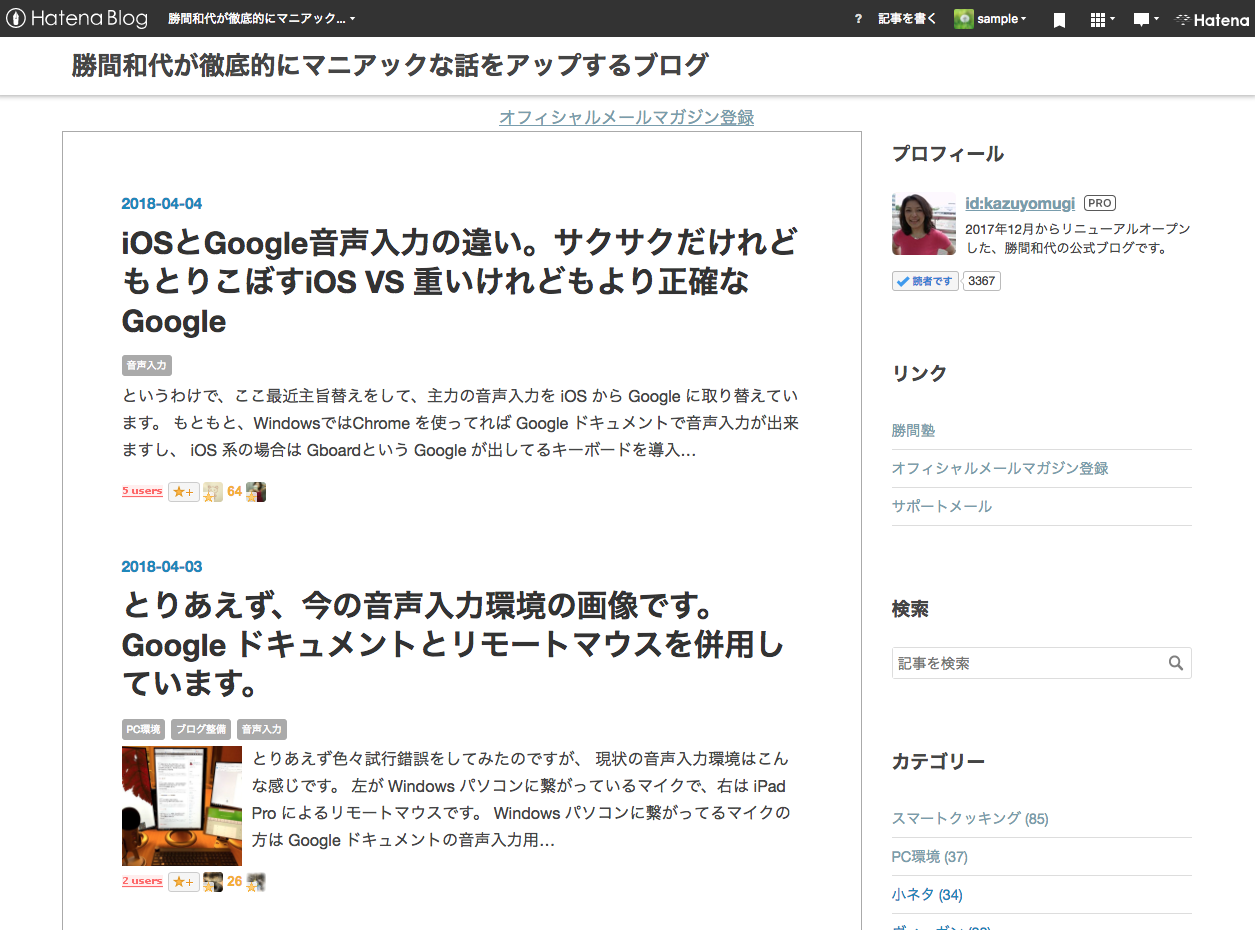Viewport: 1255px width, 930px height.
Task: Open sidebar オフィシャルメールマガジン登録 link
Action: (1000, 468)
